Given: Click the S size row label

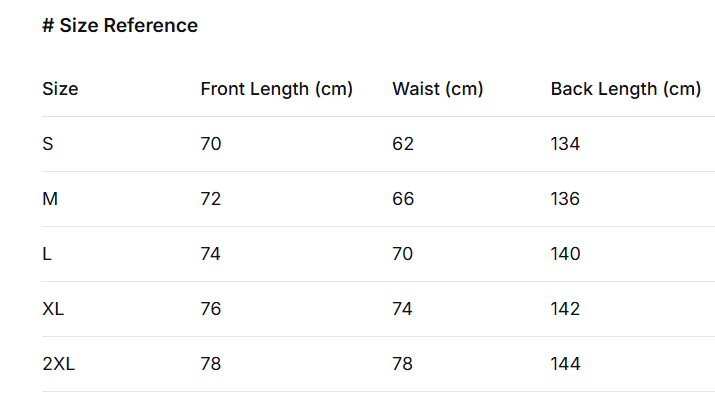Looking at the screenshot, I should tap(48, 144).
